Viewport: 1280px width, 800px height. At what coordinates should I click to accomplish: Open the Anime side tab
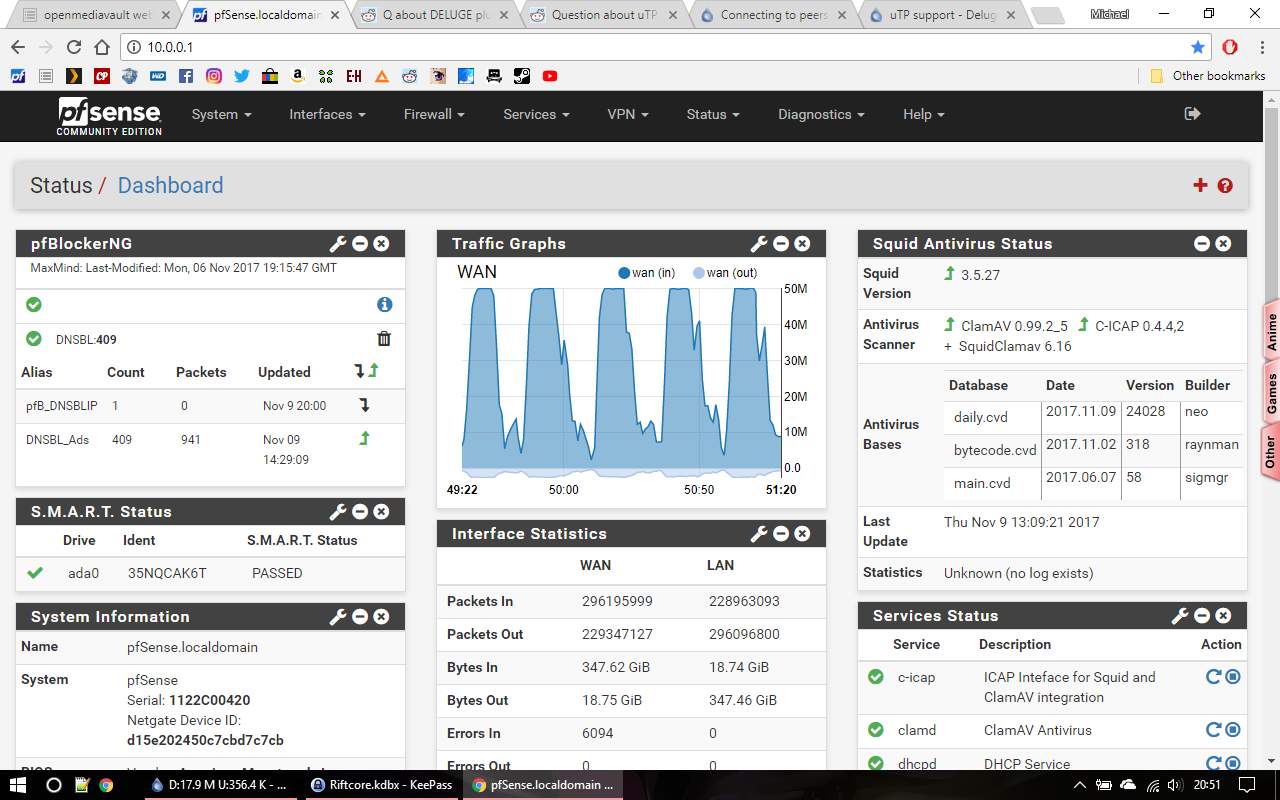pos(1272,331)
